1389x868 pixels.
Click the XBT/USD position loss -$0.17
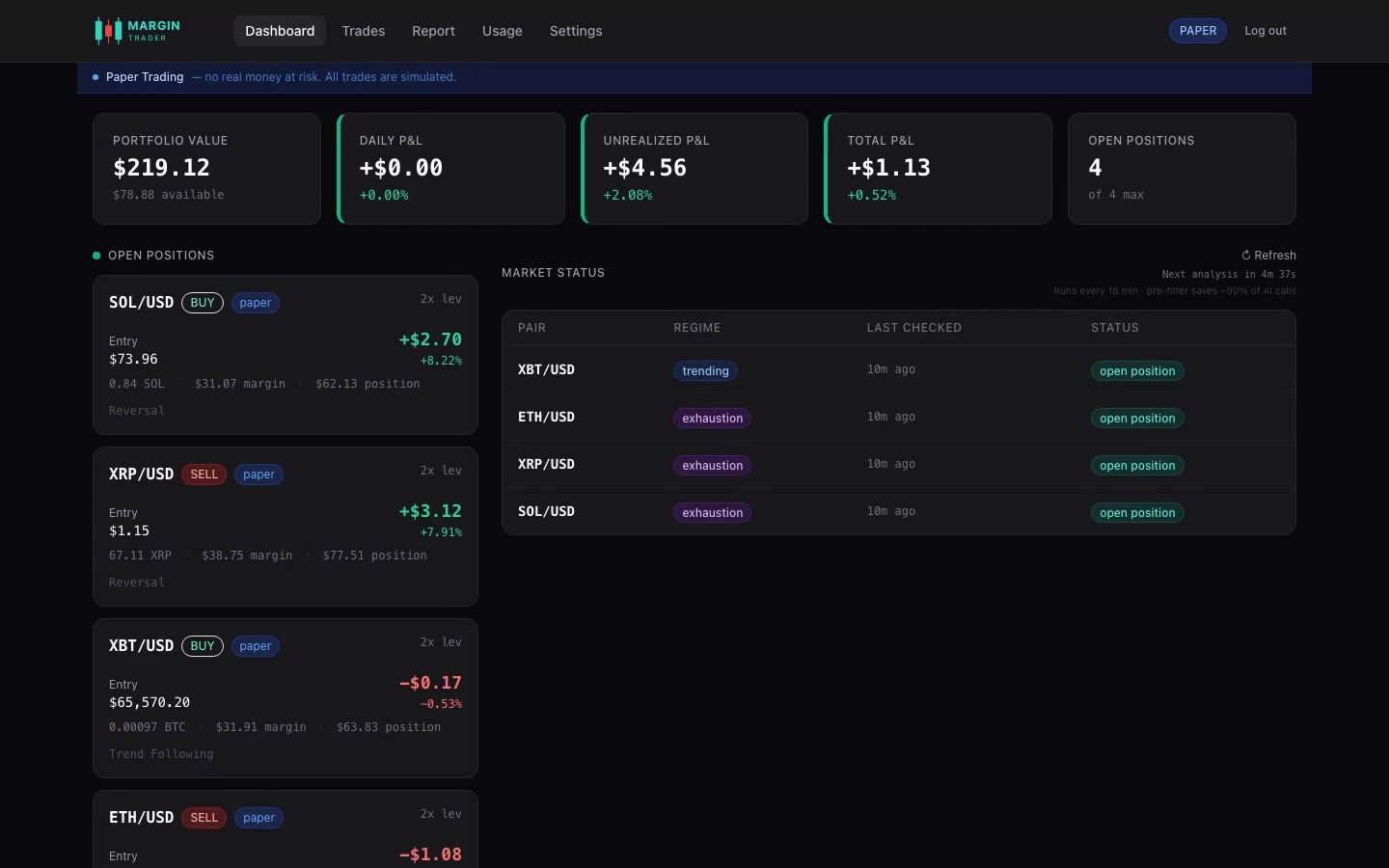coord(430,683)
